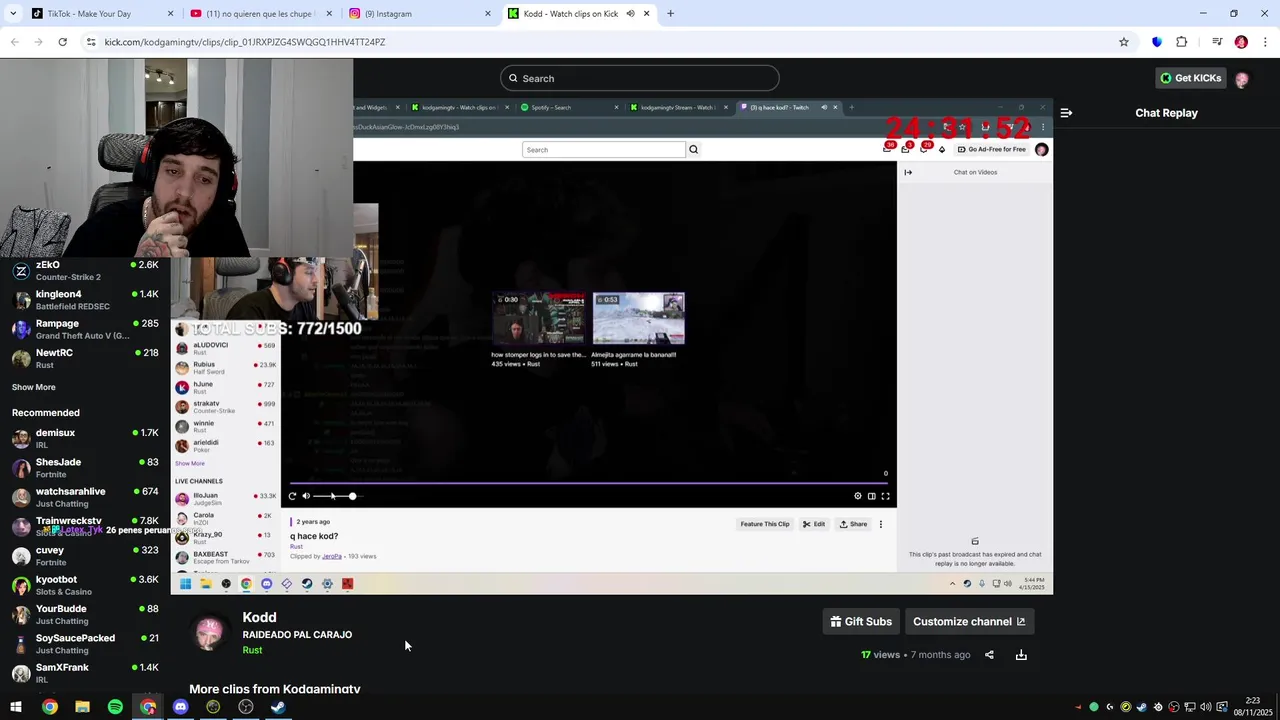Open the volume icon in the system tray
The width and height of the screenshot is (1280, 720).
1205,707
